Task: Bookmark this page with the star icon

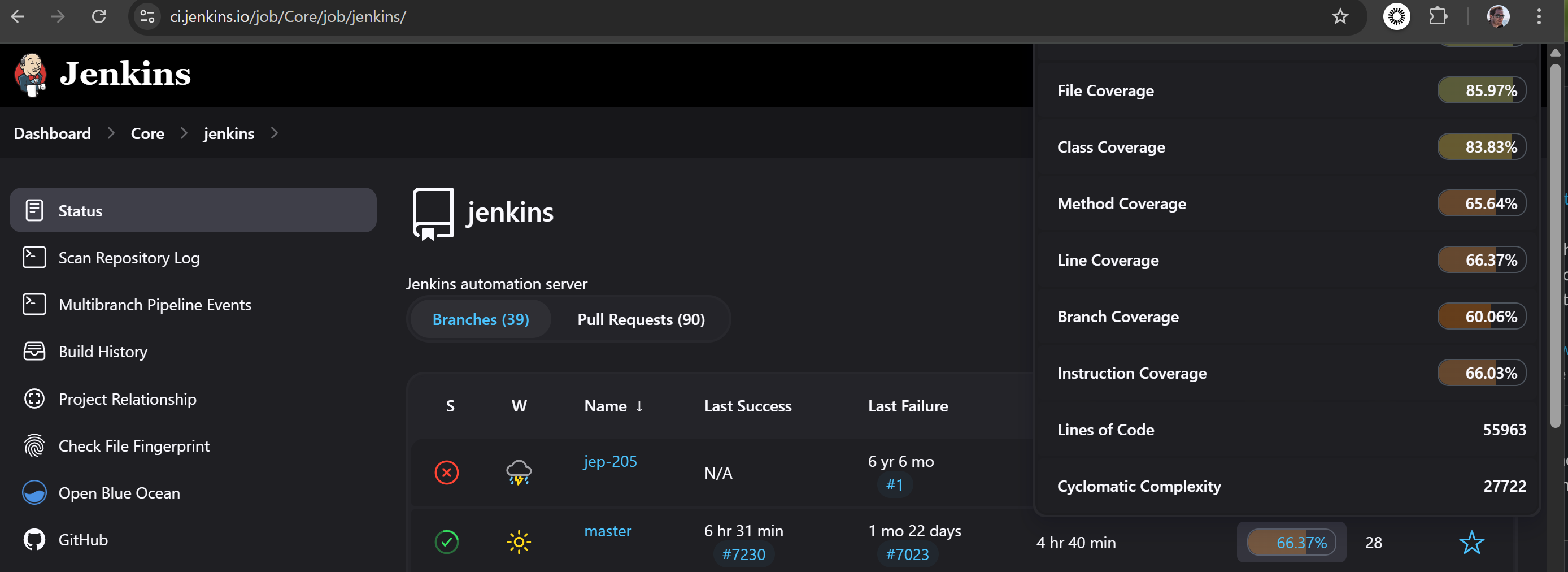Action: point(1340,16)
